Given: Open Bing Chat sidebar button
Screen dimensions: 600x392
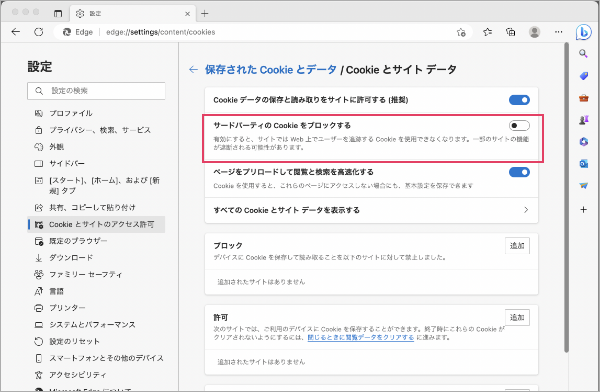Looking at the screenshot, I should [x=584, y=33].
